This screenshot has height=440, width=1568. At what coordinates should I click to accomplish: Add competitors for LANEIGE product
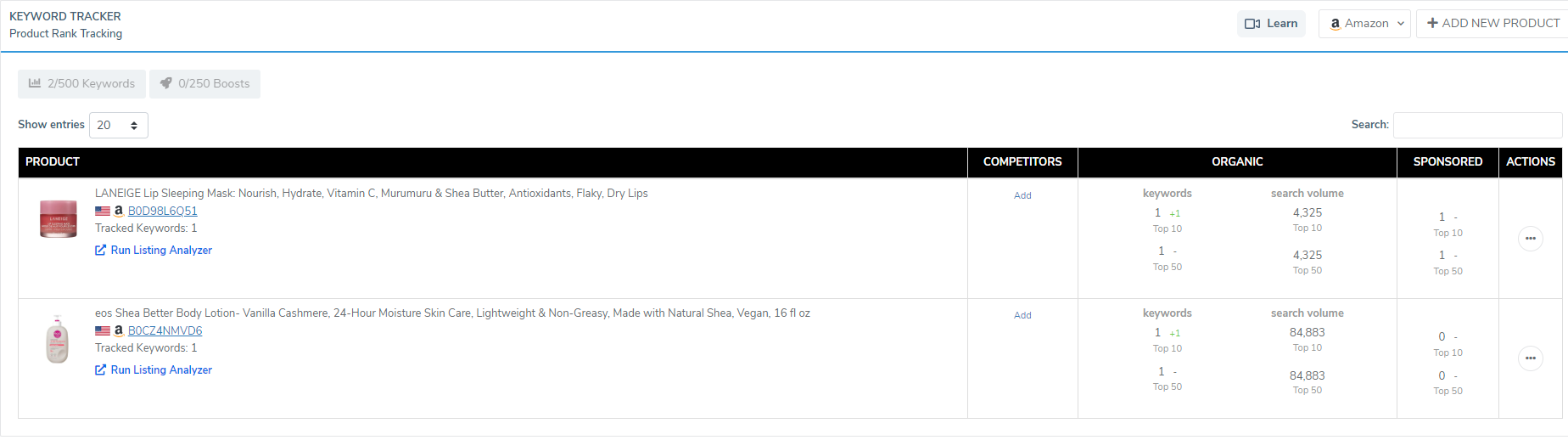1022,195
